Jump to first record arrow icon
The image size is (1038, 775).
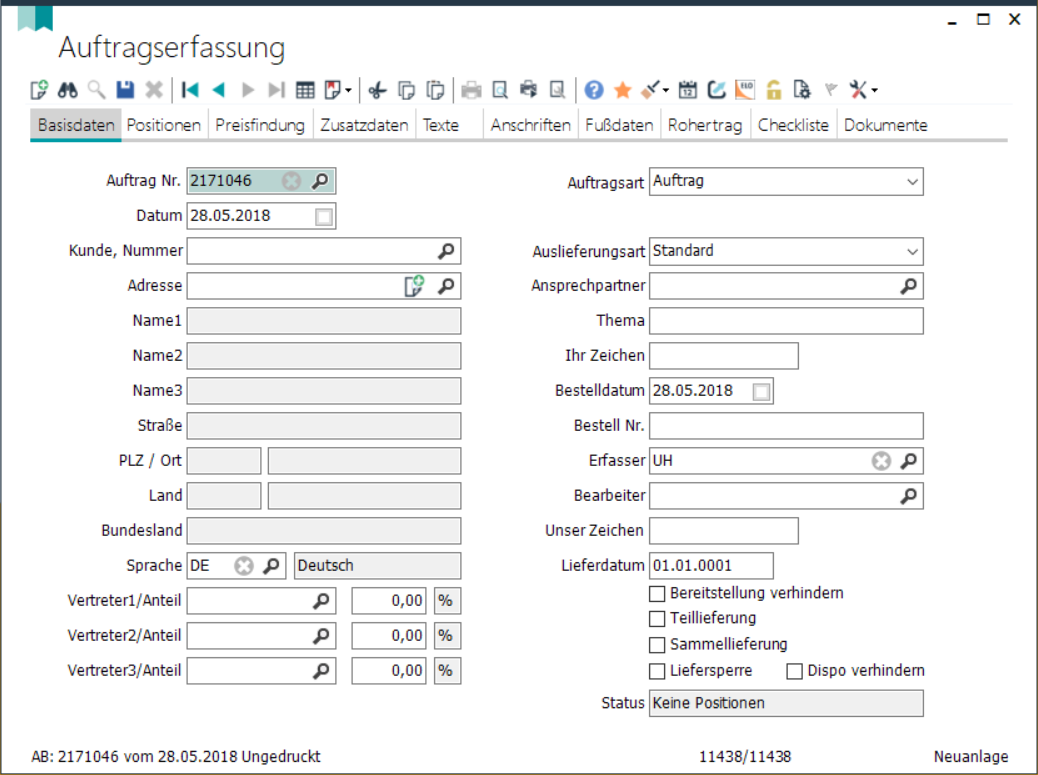point(190,89)
